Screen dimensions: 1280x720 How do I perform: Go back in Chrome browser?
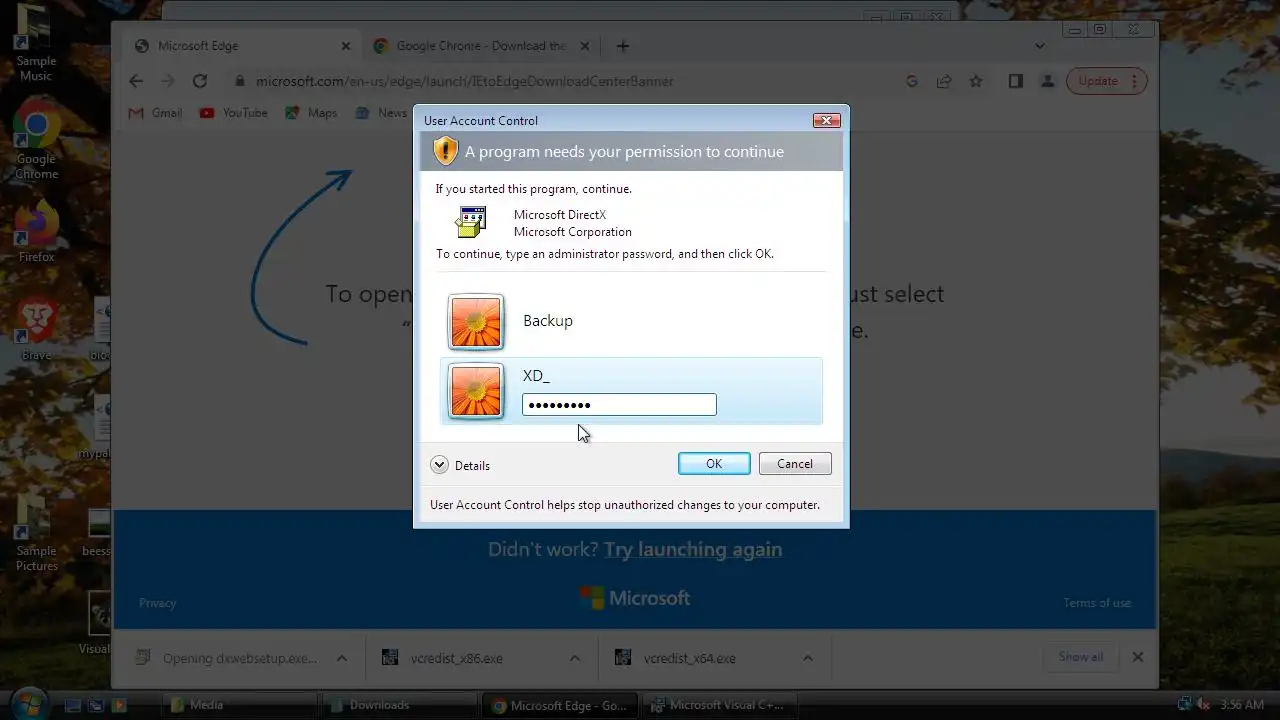pyautogui.click(x=136, y=81)
